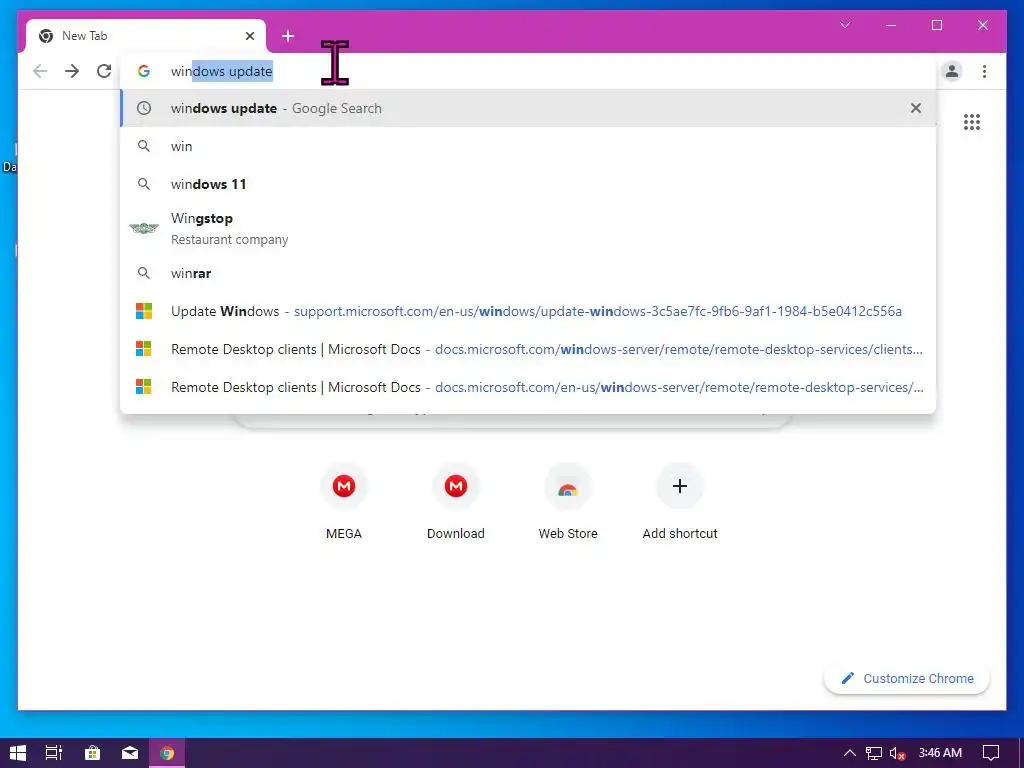Choose the 'win' search suggestion
Screen dimensions: 1024x768
pyautogui.click(x=528, y=146)
